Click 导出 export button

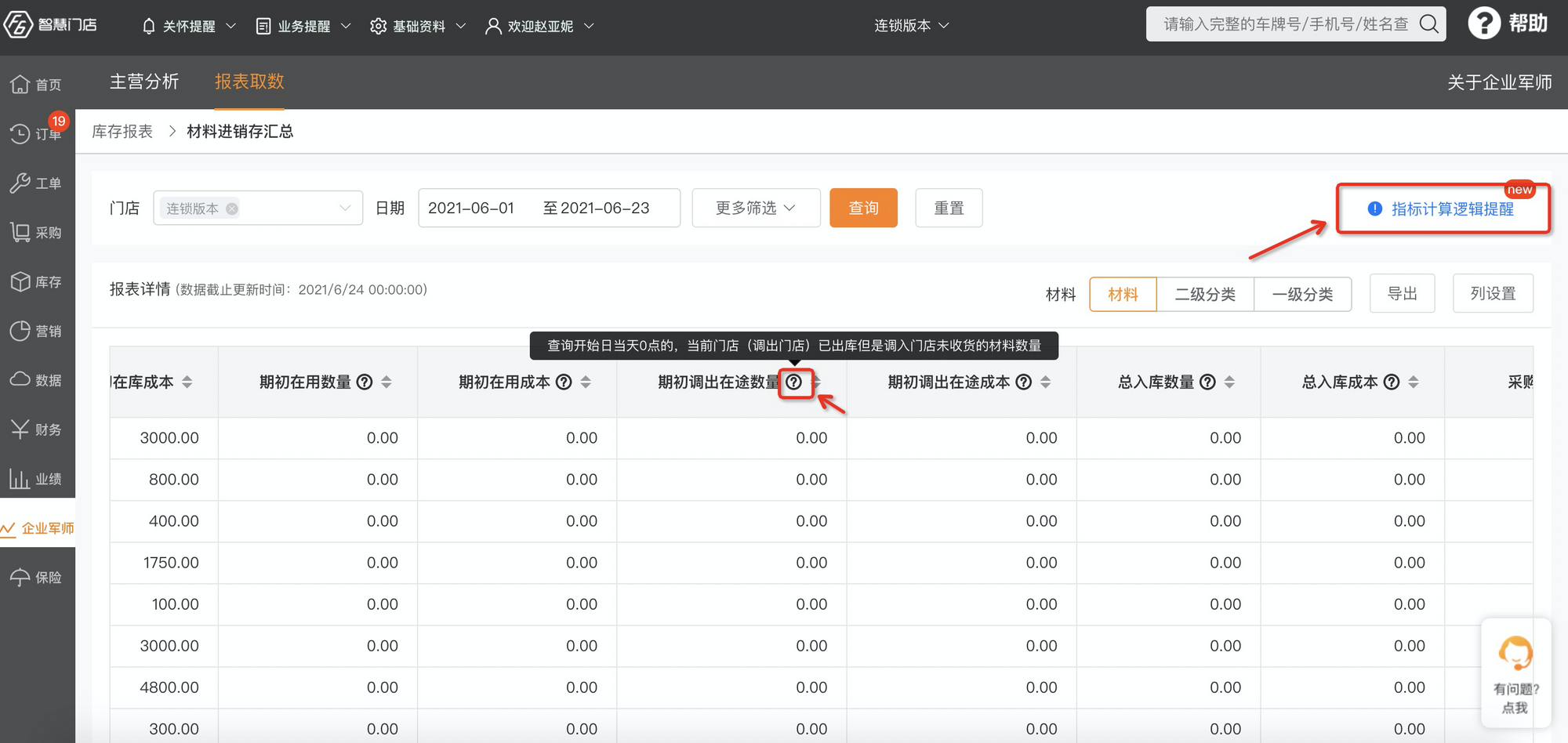tap(1402, 293)
